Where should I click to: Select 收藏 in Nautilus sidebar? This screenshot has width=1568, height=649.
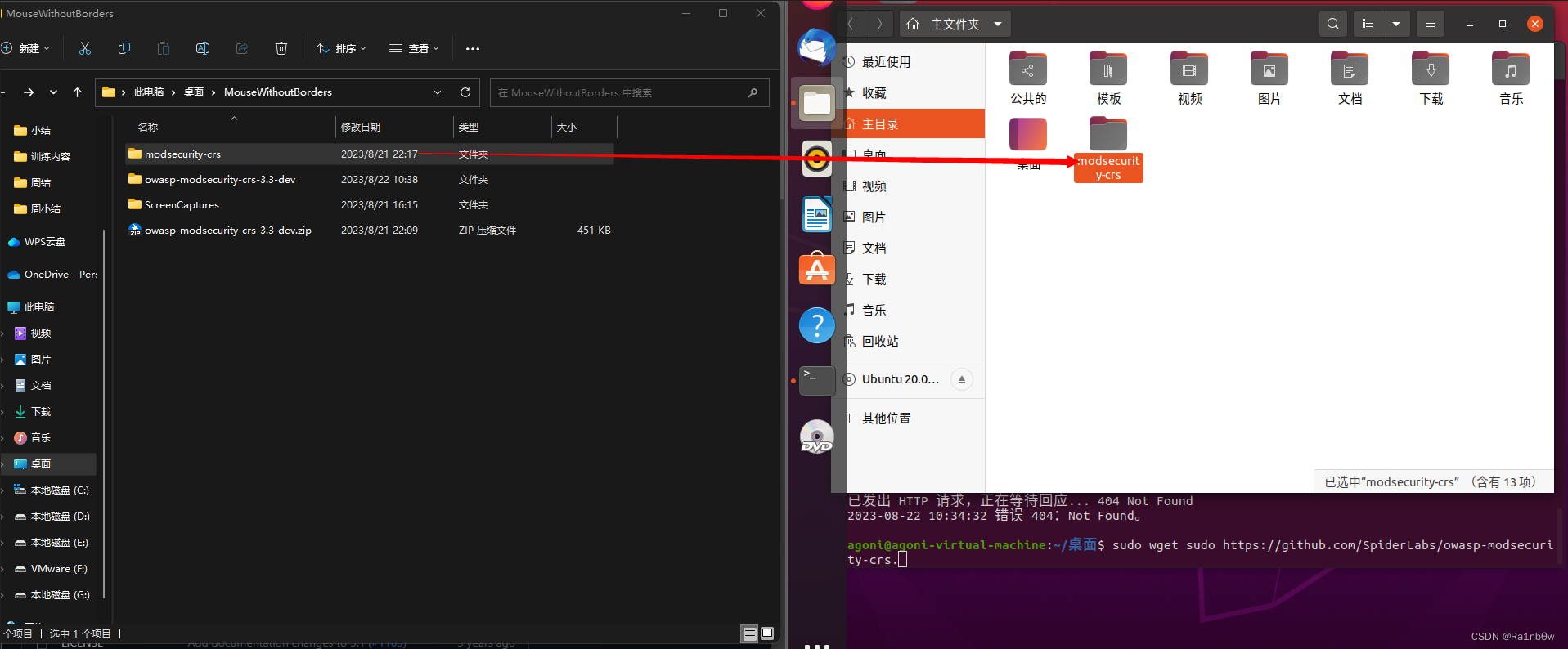[x=874, y=93]
